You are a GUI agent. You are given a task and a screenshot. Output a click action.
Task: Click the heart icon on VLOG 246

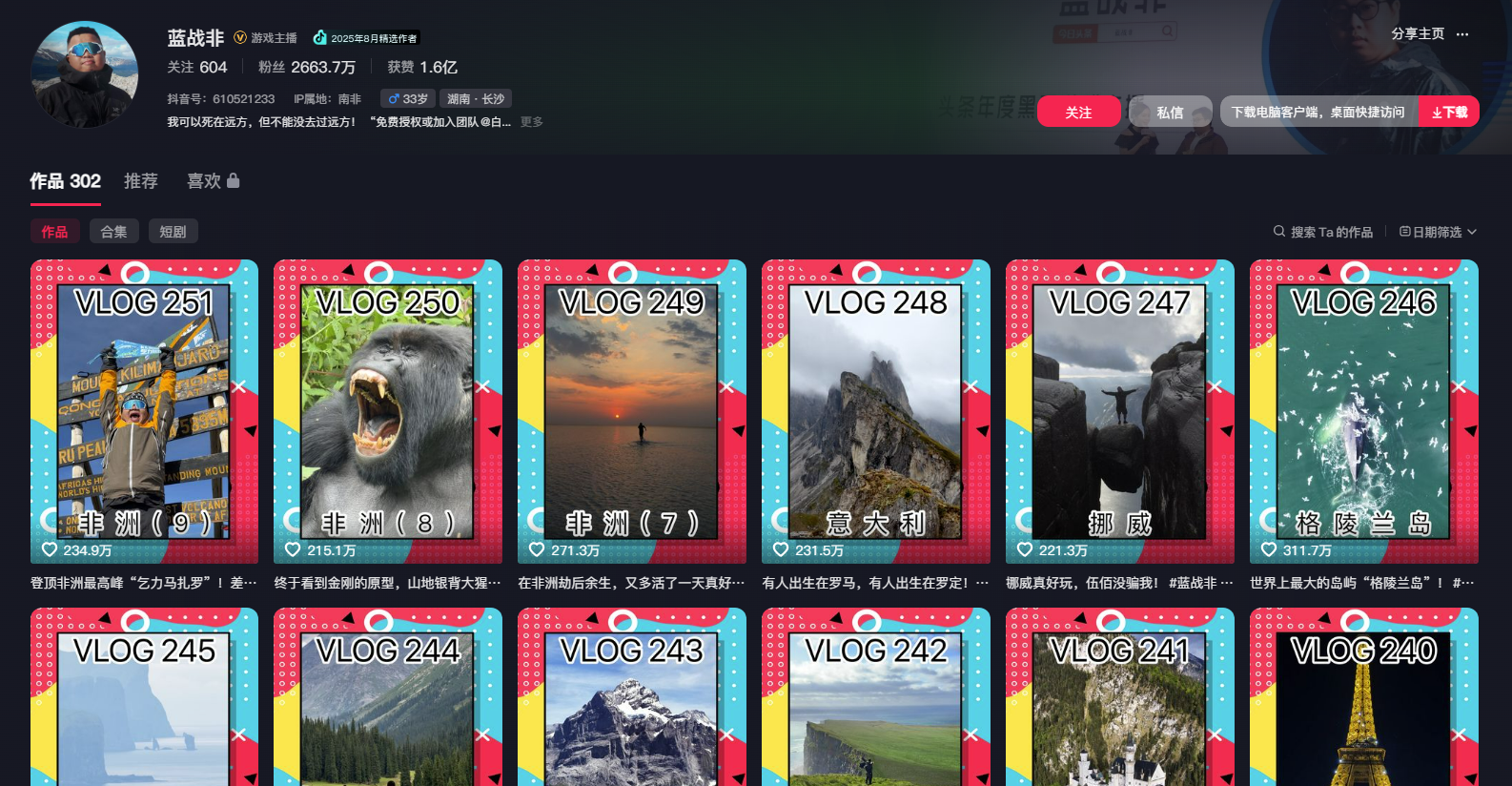click(1269, 549)
